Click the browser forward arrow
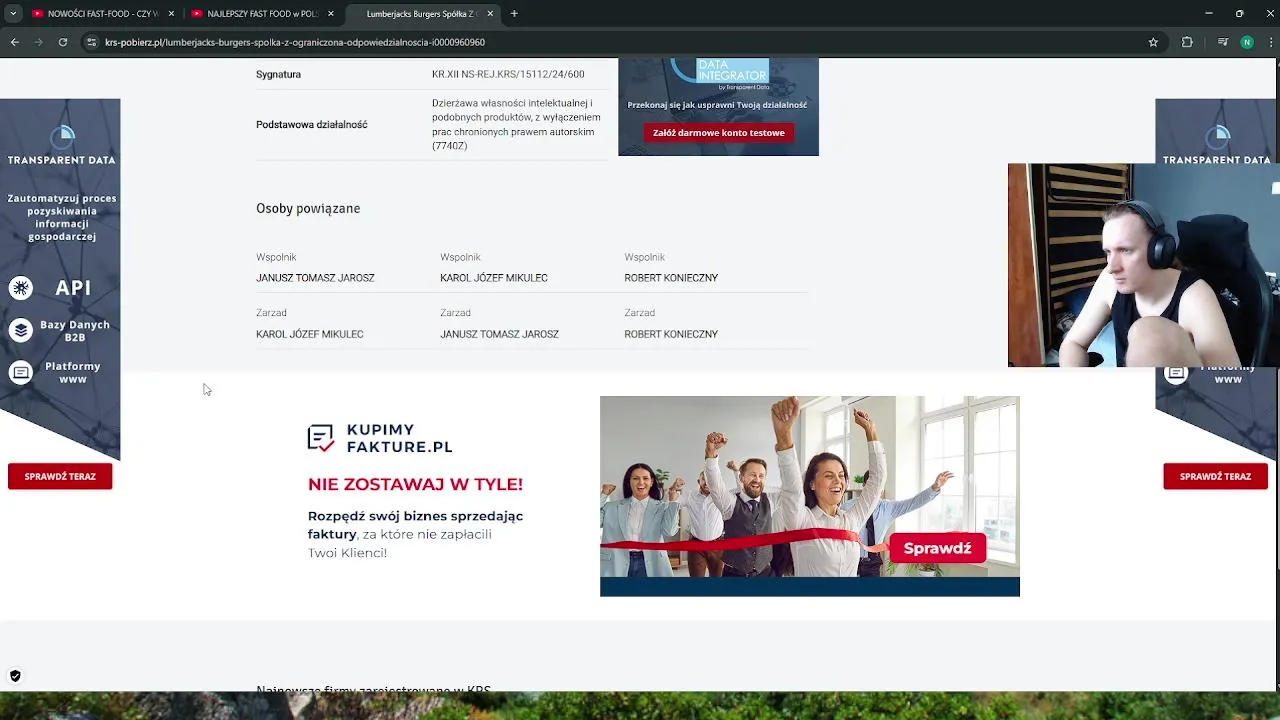This screenshot has width=1280, height=720. [39, 42]
